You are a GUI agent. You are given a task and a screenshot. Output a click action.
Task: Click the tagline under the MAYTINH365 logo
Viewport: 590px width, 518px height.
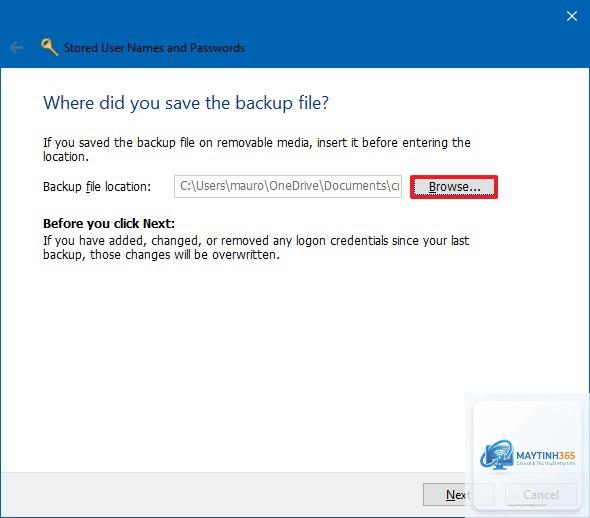click(546, 463)
